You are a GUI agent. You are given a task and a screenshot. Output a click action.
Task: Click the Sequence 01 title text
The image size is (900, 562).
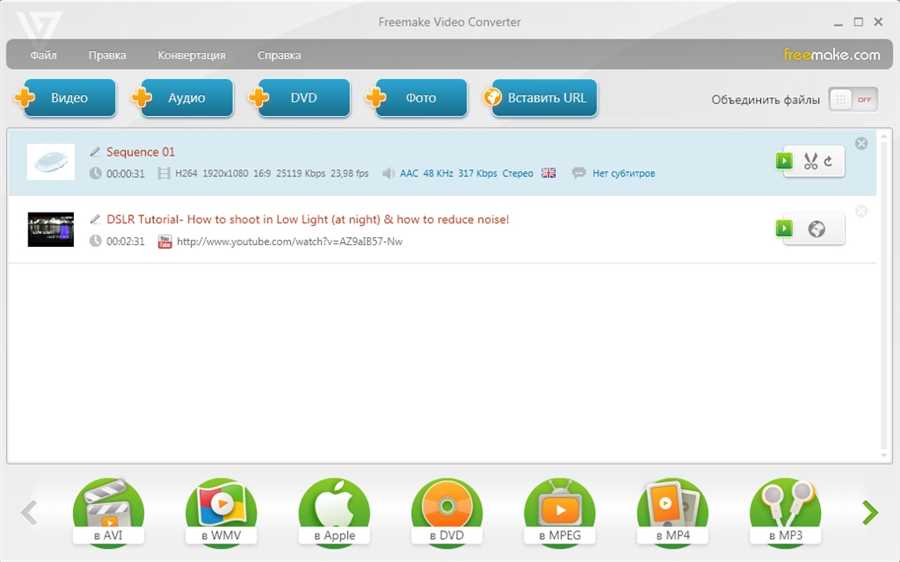click(x=141, y=152)
